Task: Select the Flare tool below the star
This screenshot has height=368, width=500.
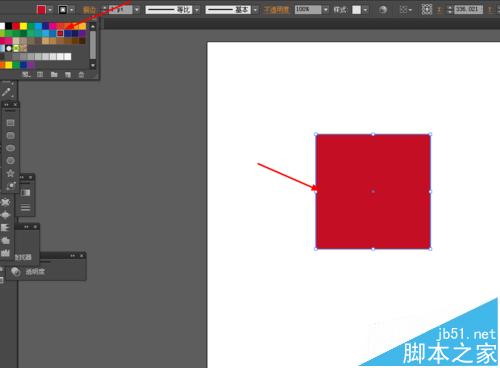Action: pos(11,186)
